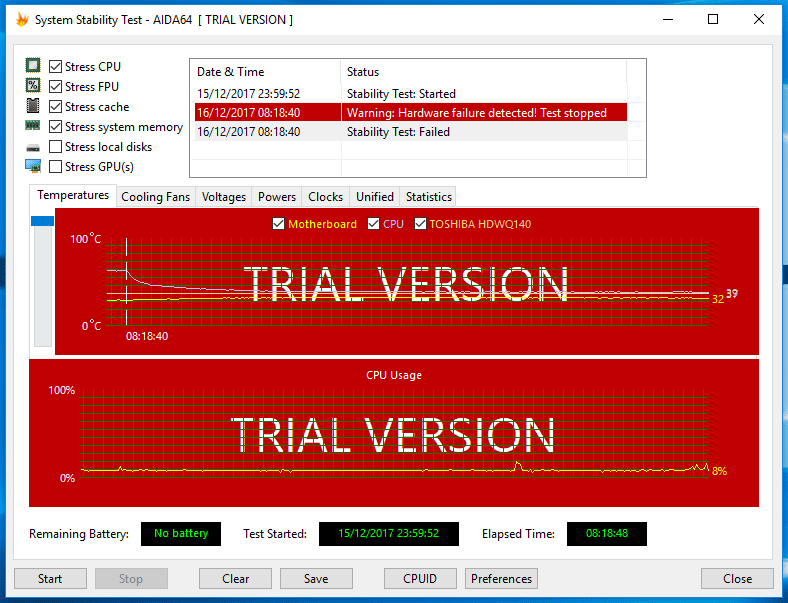
Task: Click the Close button at bottom right
Action: point(737,578)
